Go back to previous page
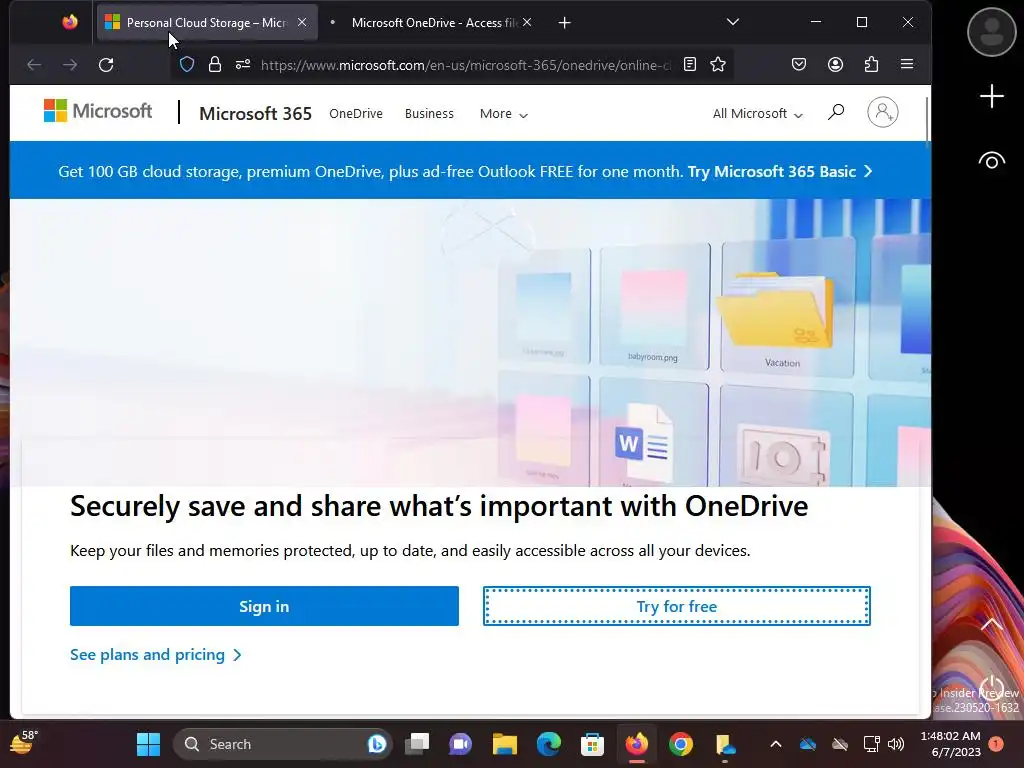The height and width of the screenshot is (768, 1024). [x=34, y=65]
